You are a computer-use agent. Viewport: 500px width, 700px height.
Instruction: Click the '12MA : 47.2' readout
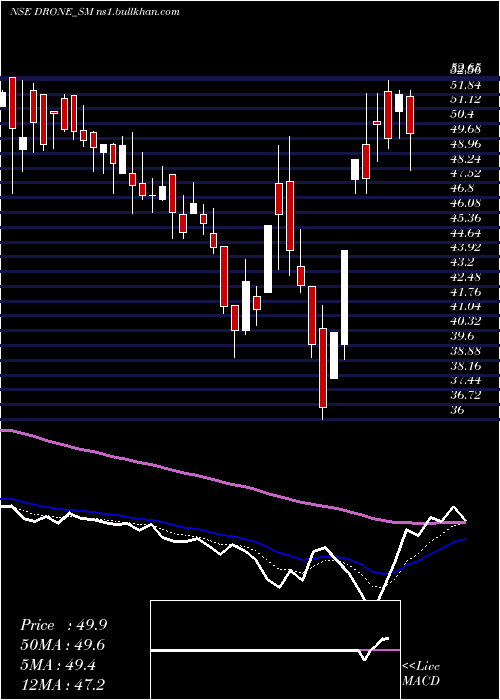[x=63, y=684]
